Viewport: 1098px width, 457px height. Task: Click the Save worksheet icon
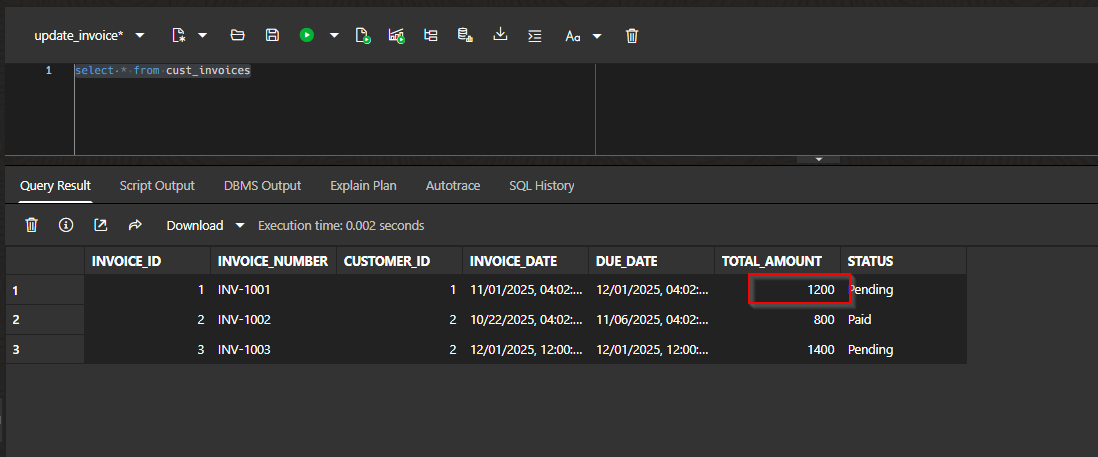coord(272,35)
